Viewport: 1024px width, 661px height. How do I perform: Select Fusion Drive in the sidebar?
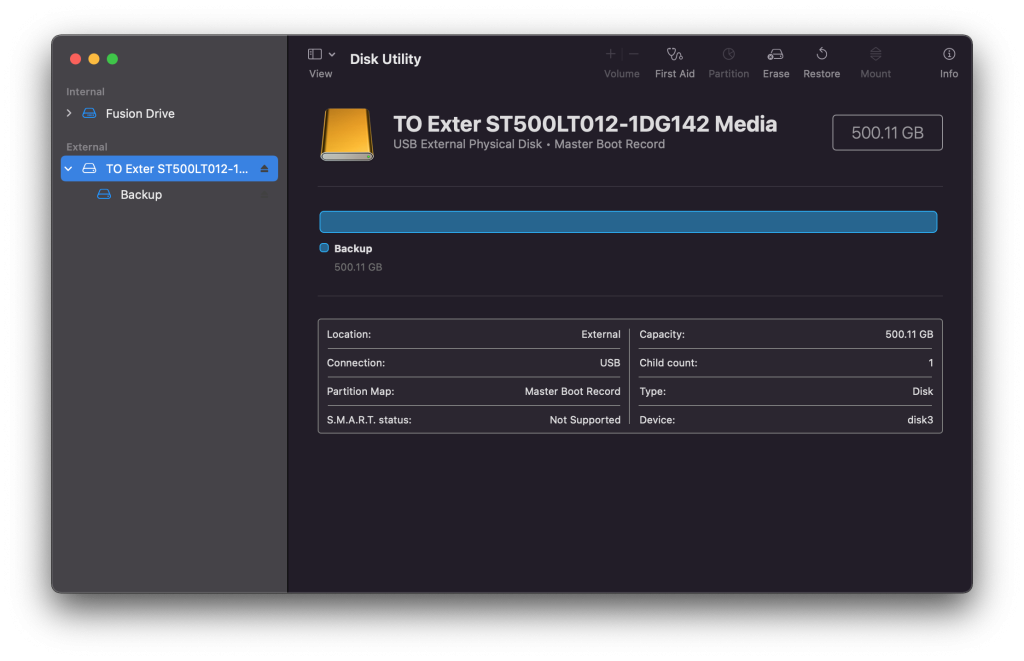(140, 114)
